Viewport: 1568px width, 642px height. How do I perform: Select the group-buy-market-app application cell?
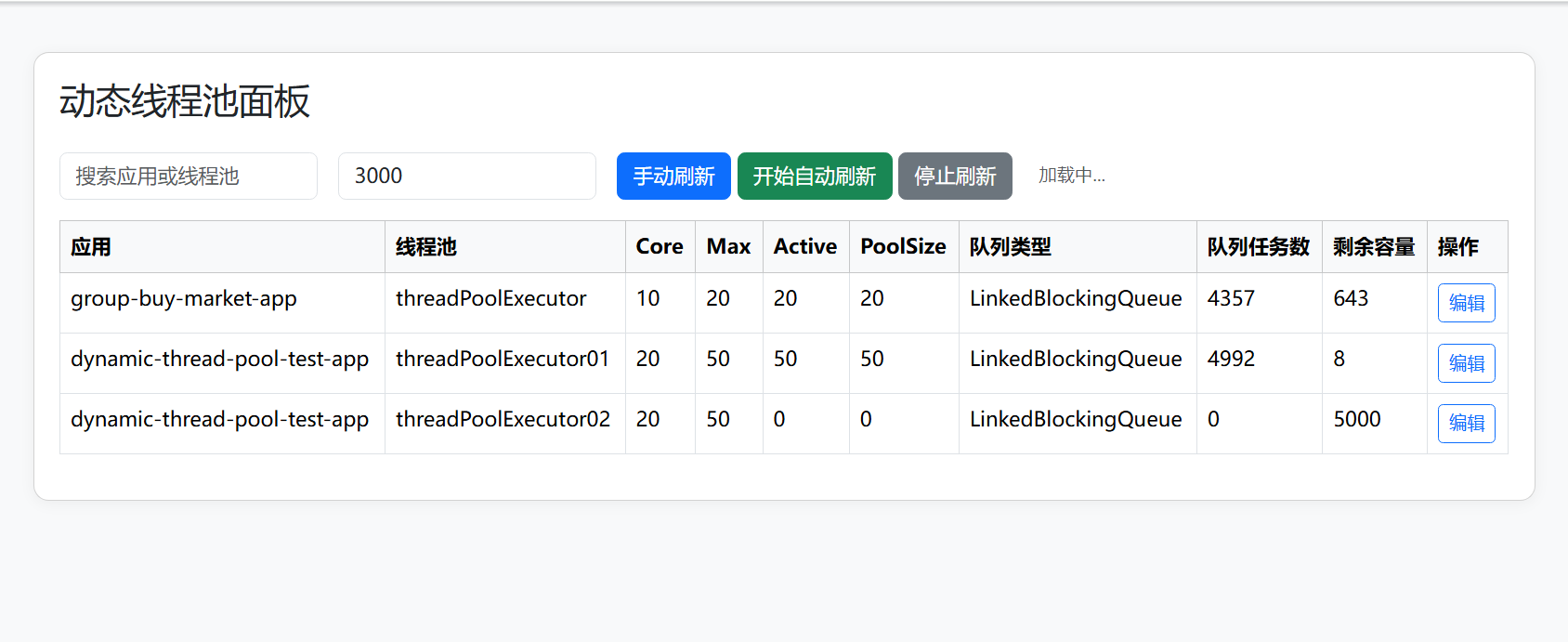(184, 299)
